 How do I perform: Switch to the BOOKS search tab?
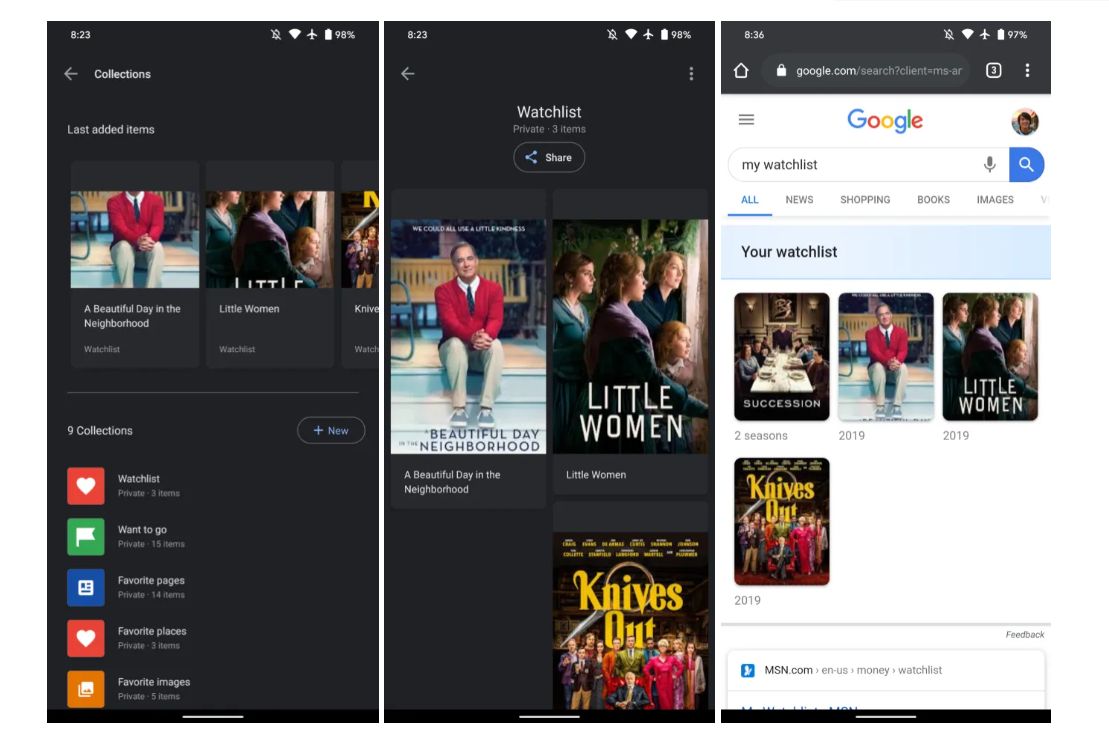point(934,200)
